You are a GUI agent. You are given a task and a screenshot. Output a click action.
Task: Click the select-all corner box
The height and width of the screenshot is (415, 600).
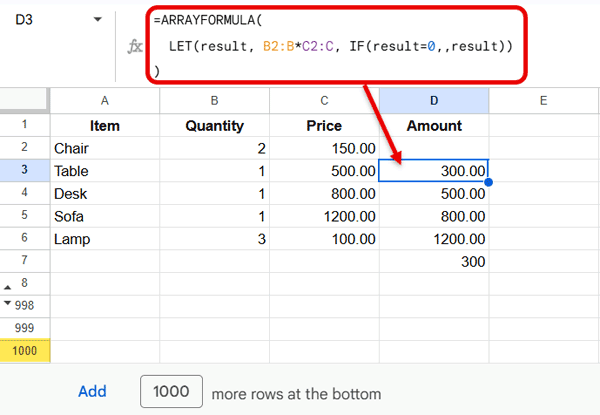point(24,100)
